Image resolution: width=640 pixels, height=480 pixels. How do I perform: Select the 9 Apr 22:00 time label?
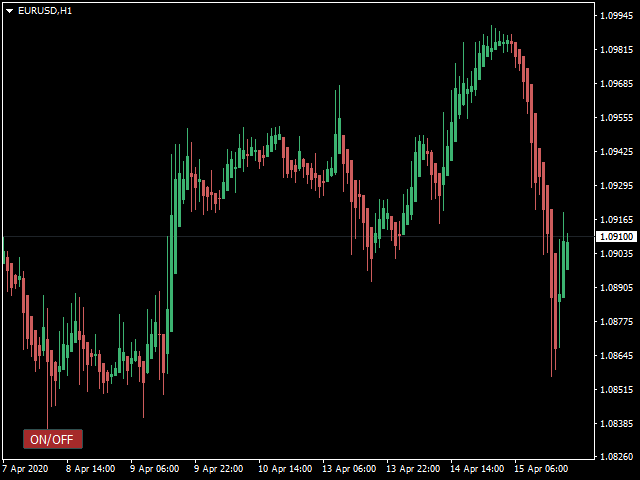(218, 468)
